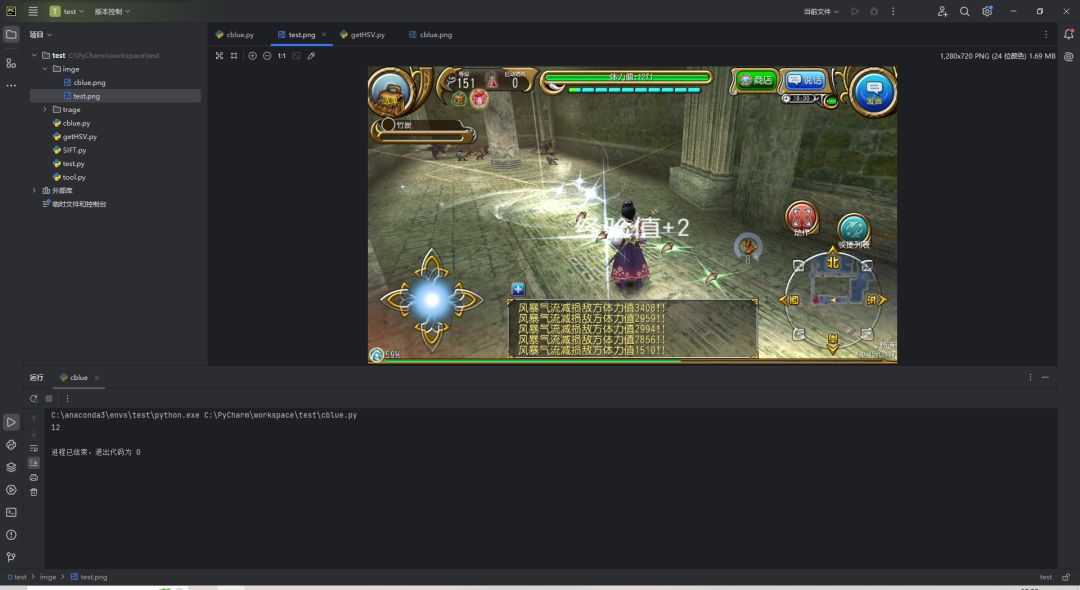
Task: Open the Git version control tool window
Action: (x=11, y=557)
